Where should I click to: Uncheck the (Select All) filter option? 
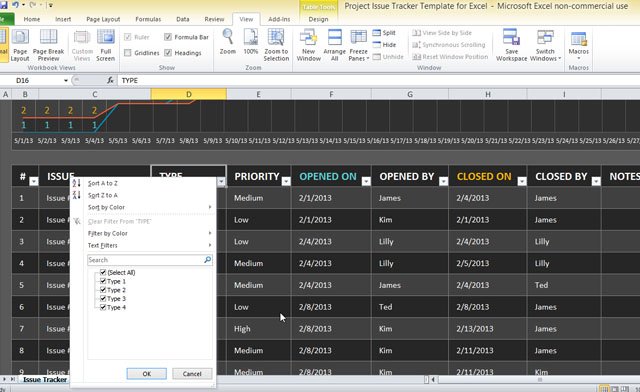[103, 272]
